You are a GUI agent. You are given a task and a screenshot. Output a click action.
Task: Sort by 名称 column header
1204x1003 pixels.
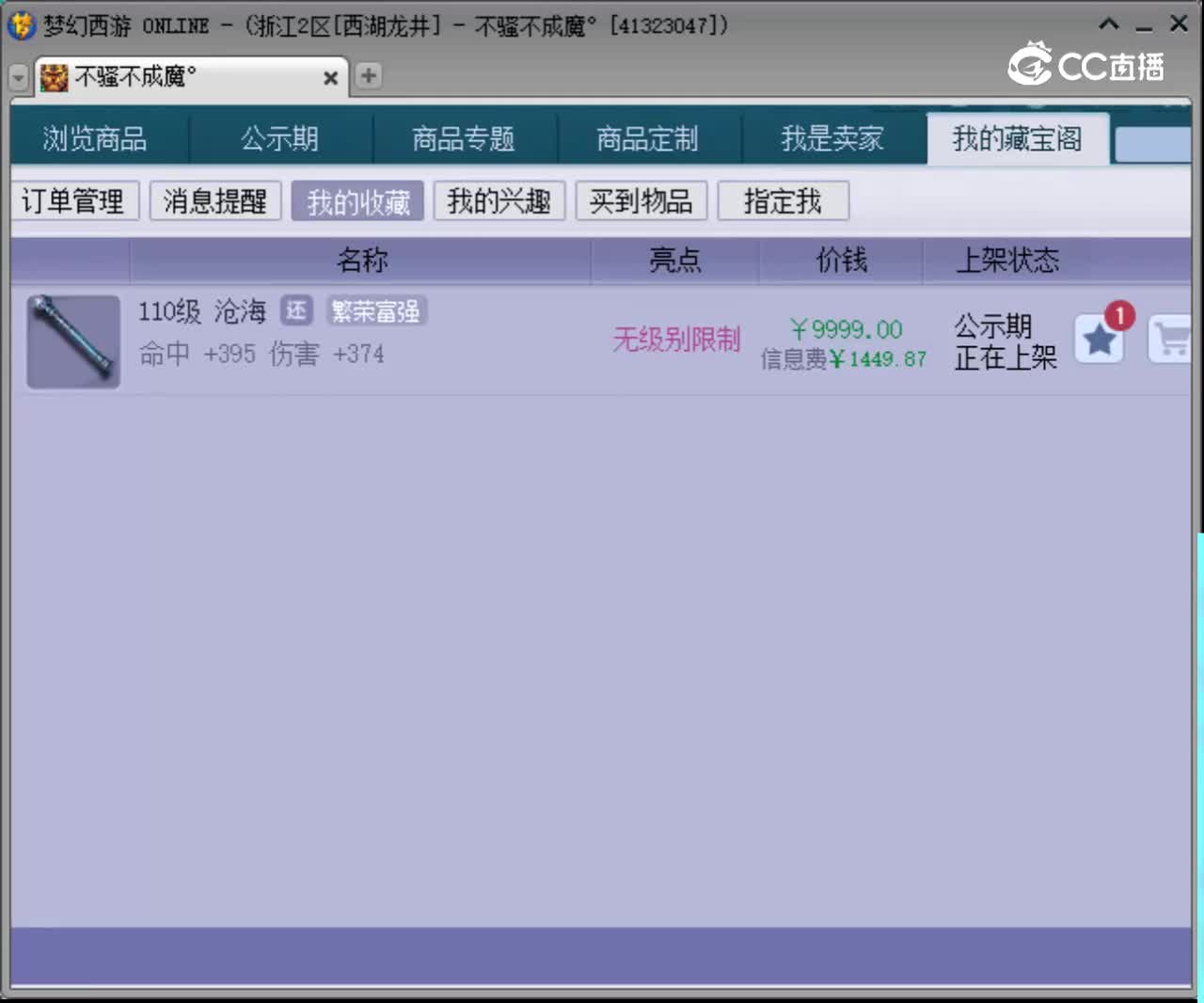pyautogui.click(x=361, y=261)
